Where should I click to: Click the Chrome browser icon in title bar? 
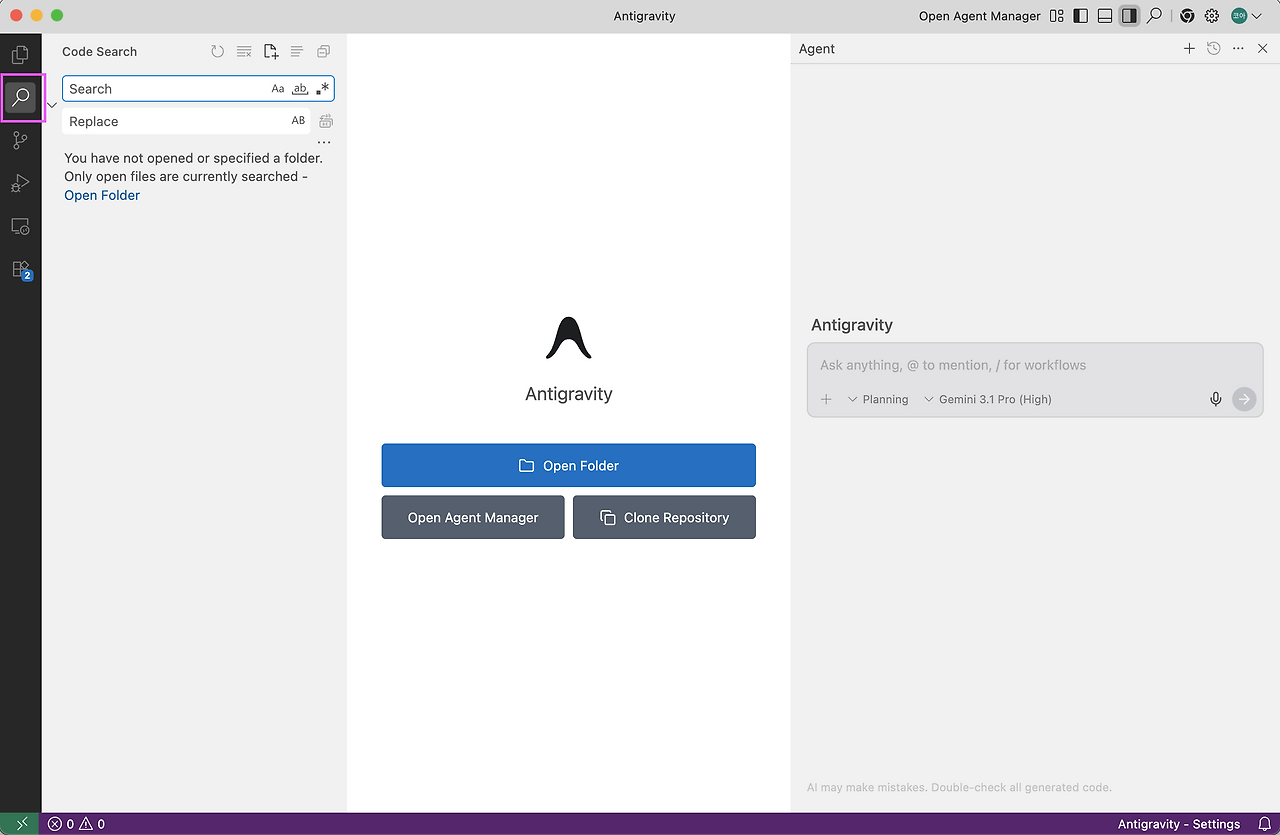click(1187, 16)
